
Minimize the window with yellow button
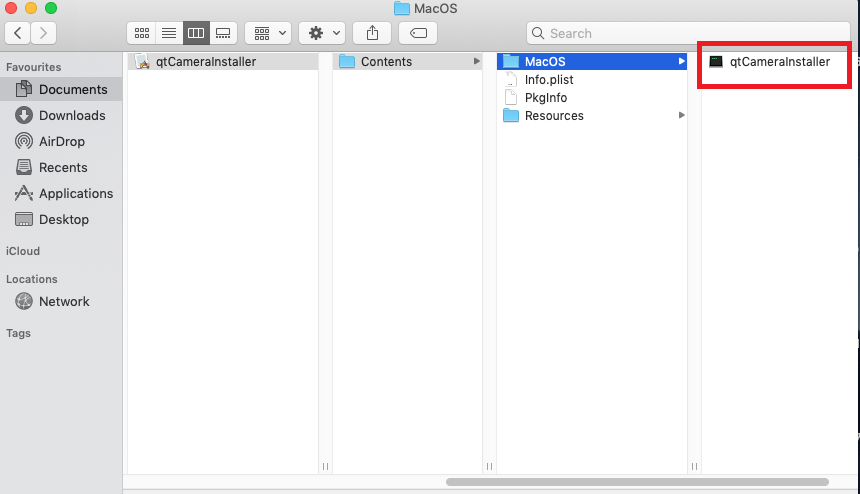pos(31,8)
